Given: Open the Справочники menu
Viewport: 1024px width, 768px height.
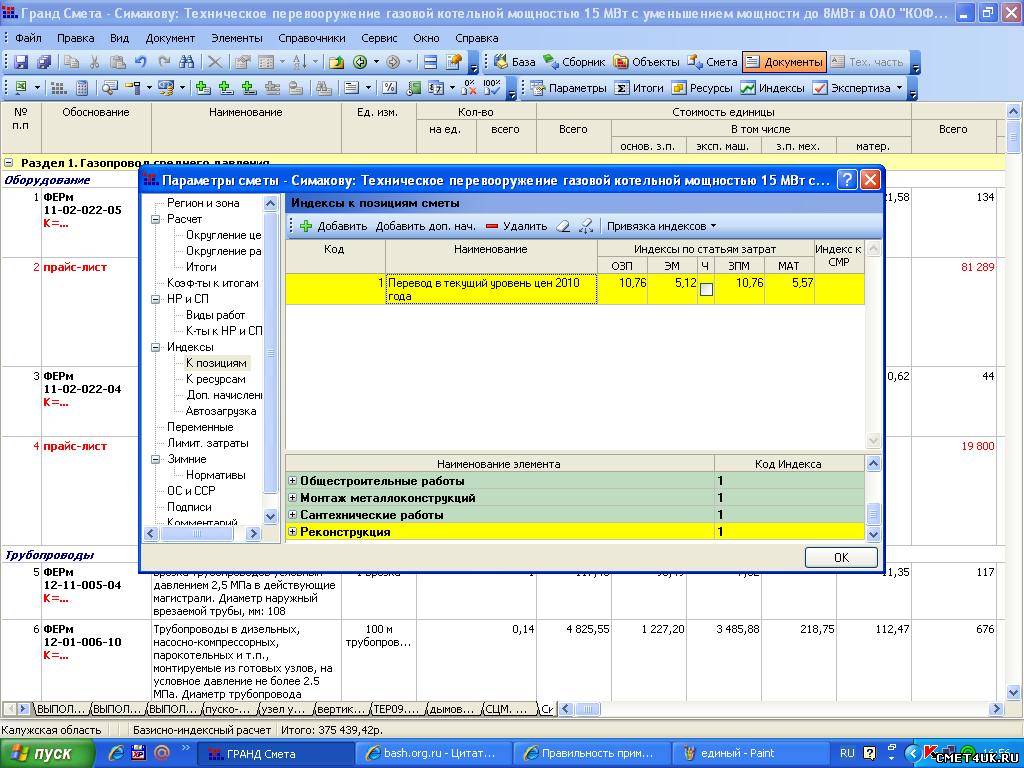Looking at the screenshot, I should (x=311, y=38).
